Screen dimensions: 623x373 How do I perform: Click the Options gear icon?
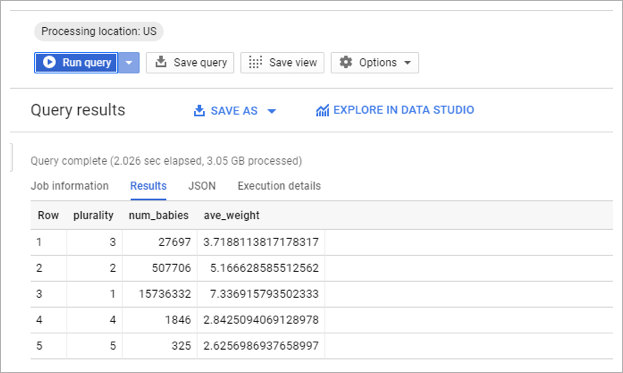click(x=346, y=62)
